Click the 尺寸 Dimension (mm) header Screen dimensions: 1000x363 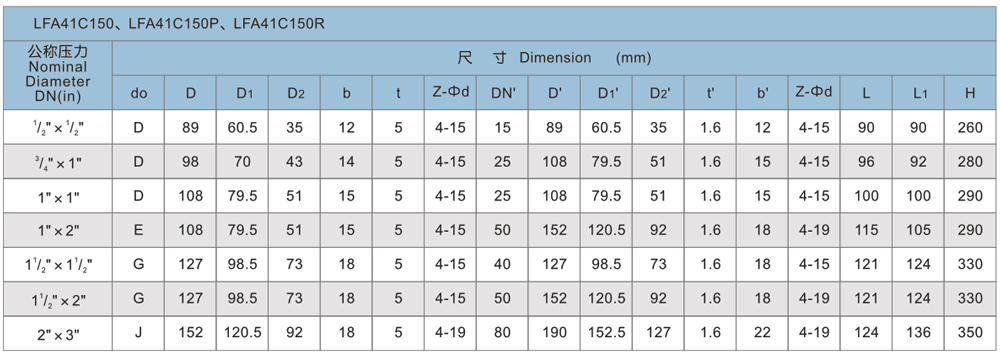pos(554,58)
